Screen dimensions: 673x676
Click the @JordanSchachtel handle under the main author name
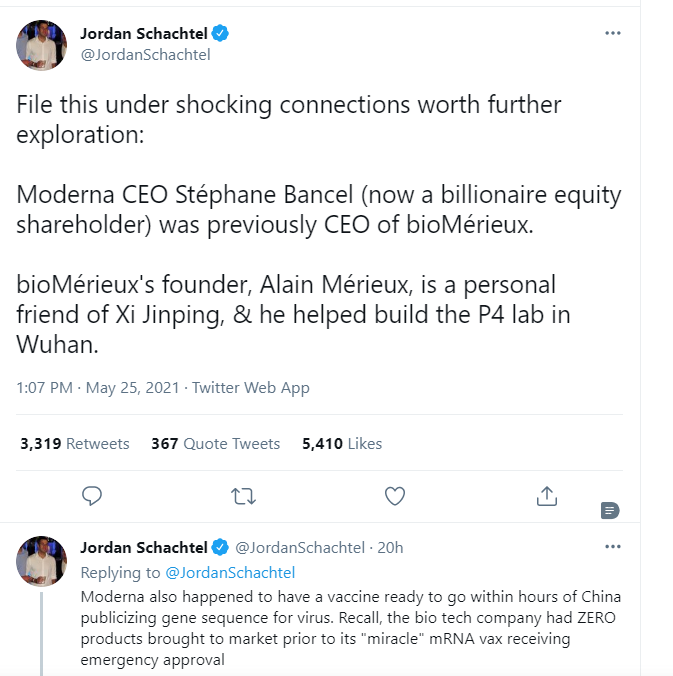pos(145,55)
